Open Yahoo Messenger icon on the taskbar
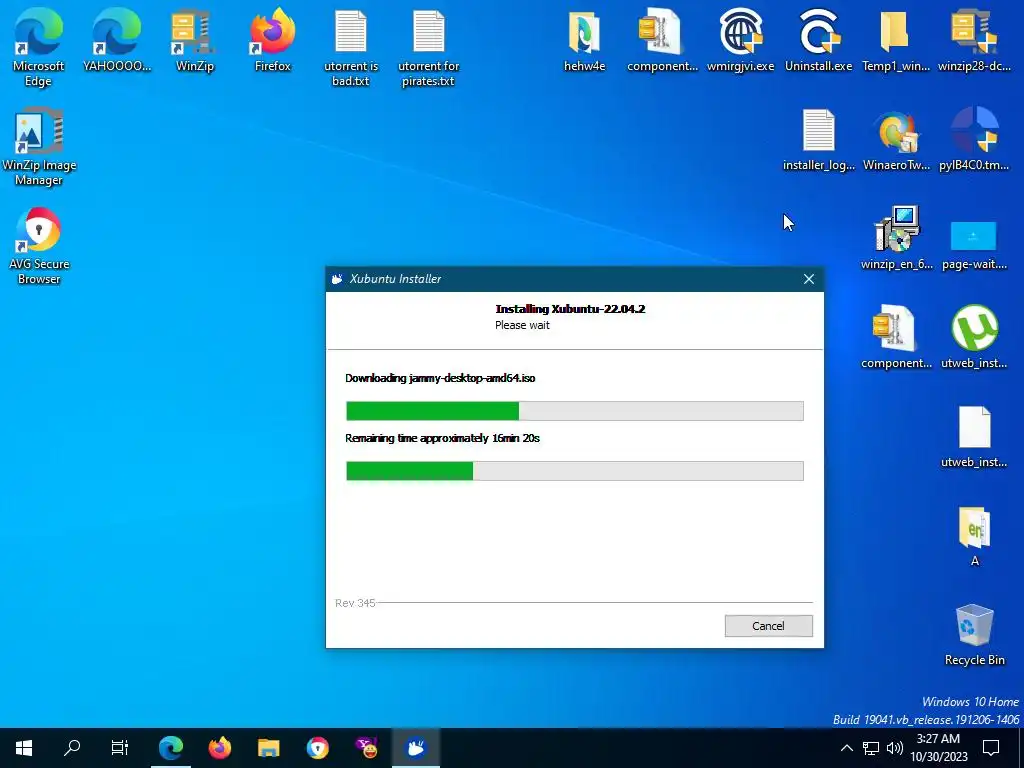1024x768 pixels. click(x=366, y=748)
